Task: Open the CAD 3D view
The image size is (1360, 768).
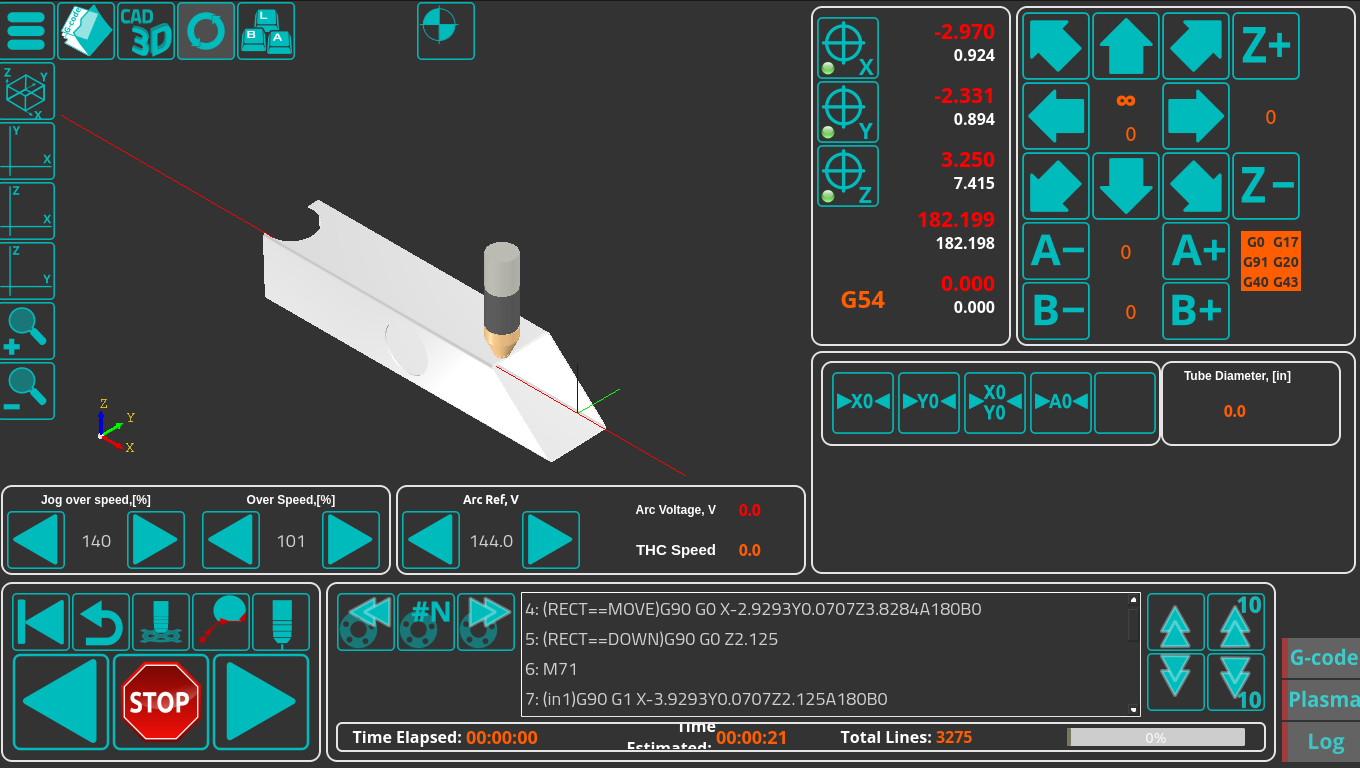Action: pyautogui.click(x=146, y=31)
